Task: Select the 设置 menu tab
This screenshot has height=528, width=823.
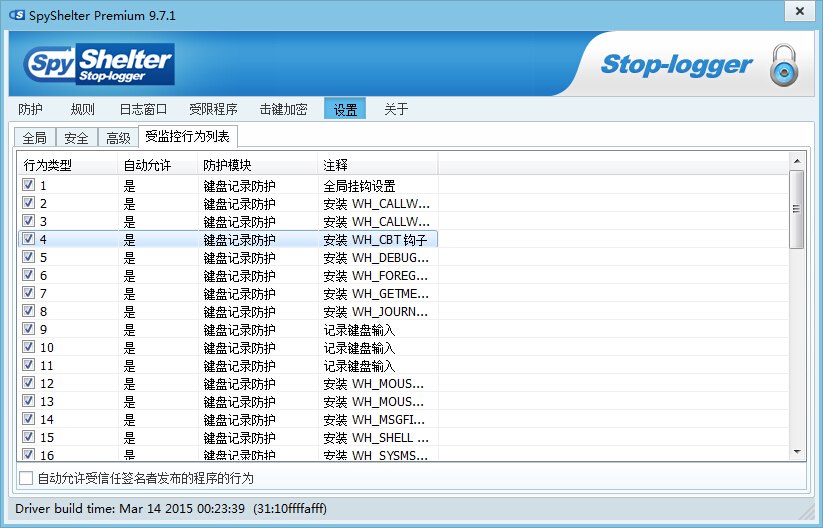Action: tap(345, 109)
